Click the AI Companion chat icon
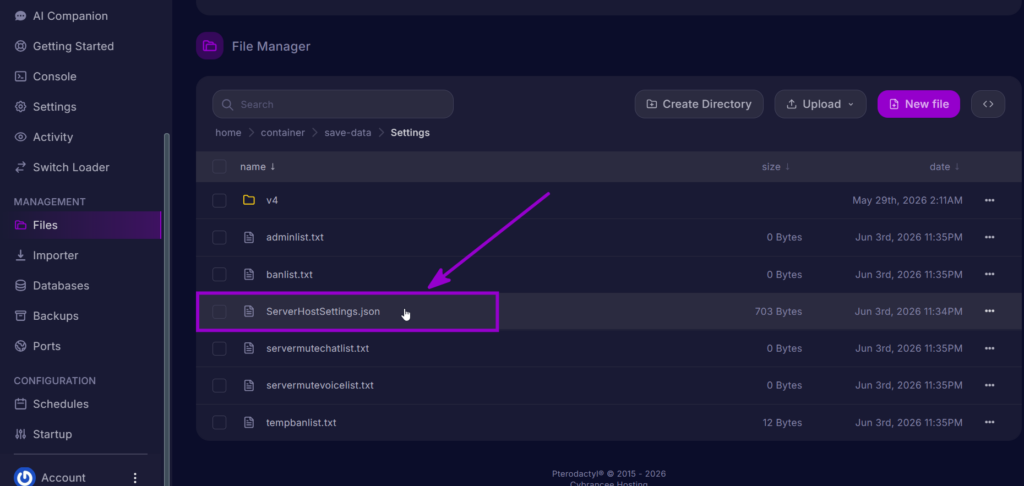 point(21,16)
